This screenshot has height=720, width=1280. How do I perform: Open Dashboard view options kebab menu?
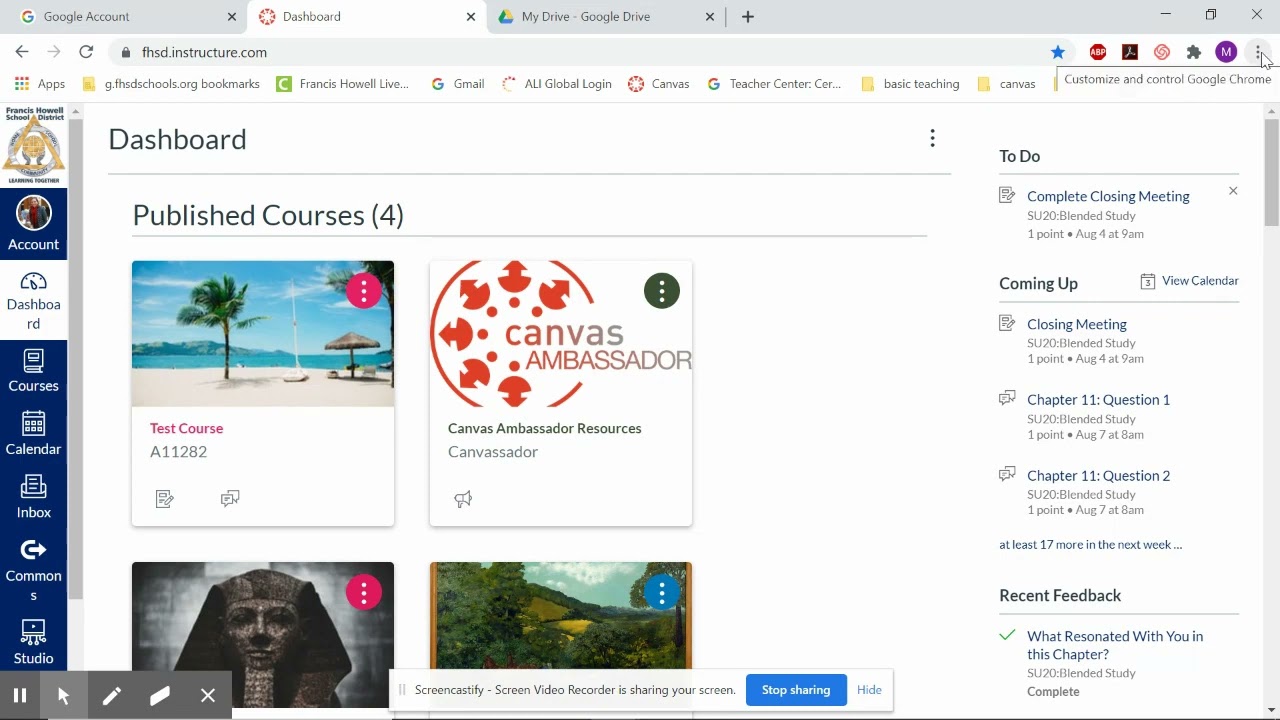[932, 138]
